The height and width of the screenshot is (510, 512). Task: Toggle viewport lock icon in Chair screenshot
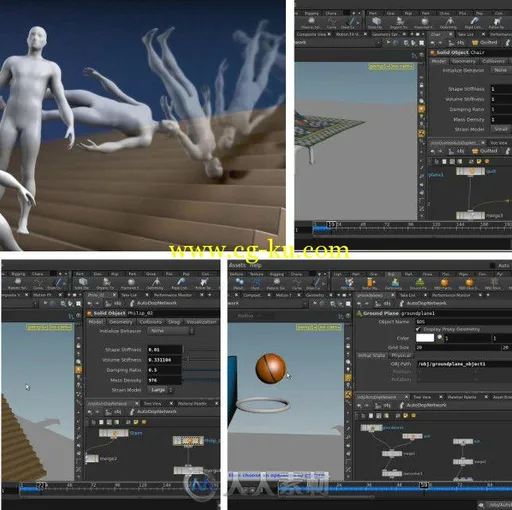[422, 85]
